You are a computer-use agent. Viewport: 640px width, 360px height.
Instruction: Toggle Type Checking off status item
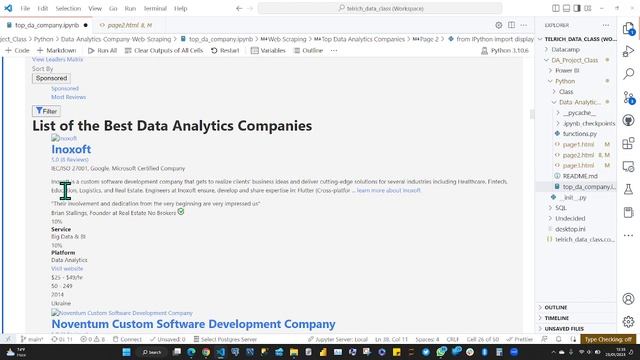click(x=608, y=339)
